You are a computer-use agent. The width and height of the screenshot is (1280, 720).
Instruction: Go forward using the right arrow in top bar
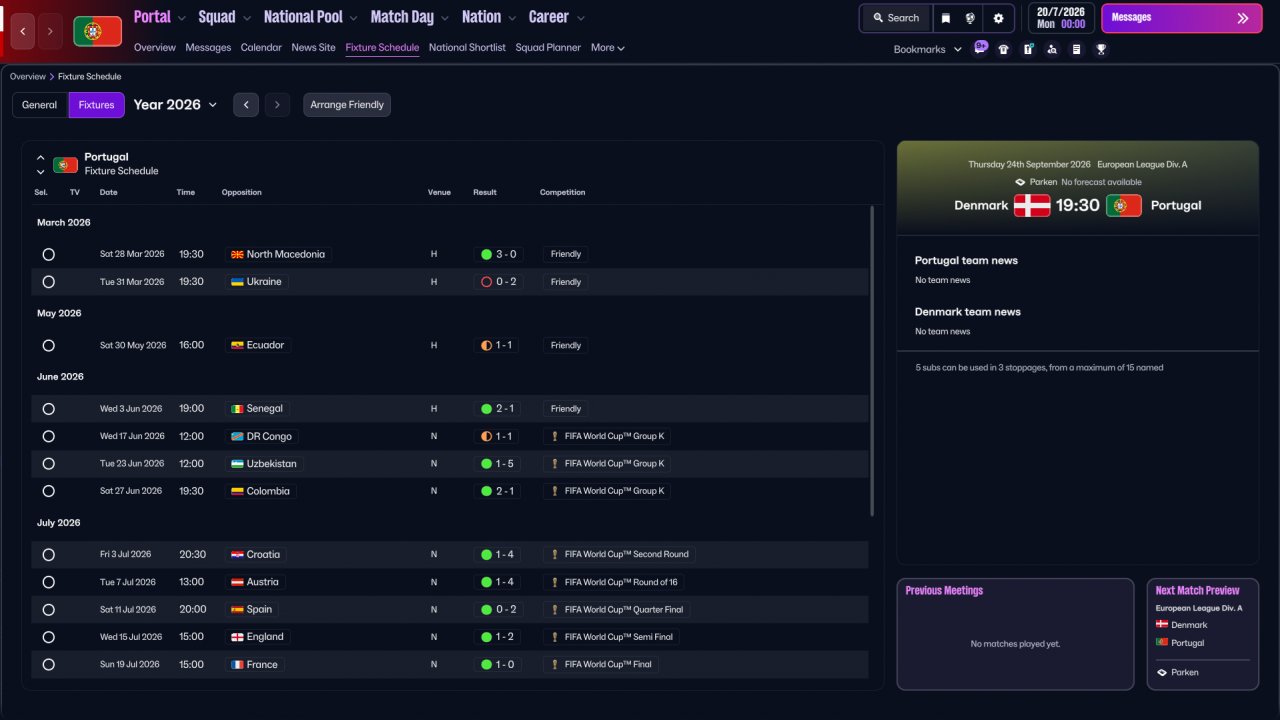click(x=50, y=31)
